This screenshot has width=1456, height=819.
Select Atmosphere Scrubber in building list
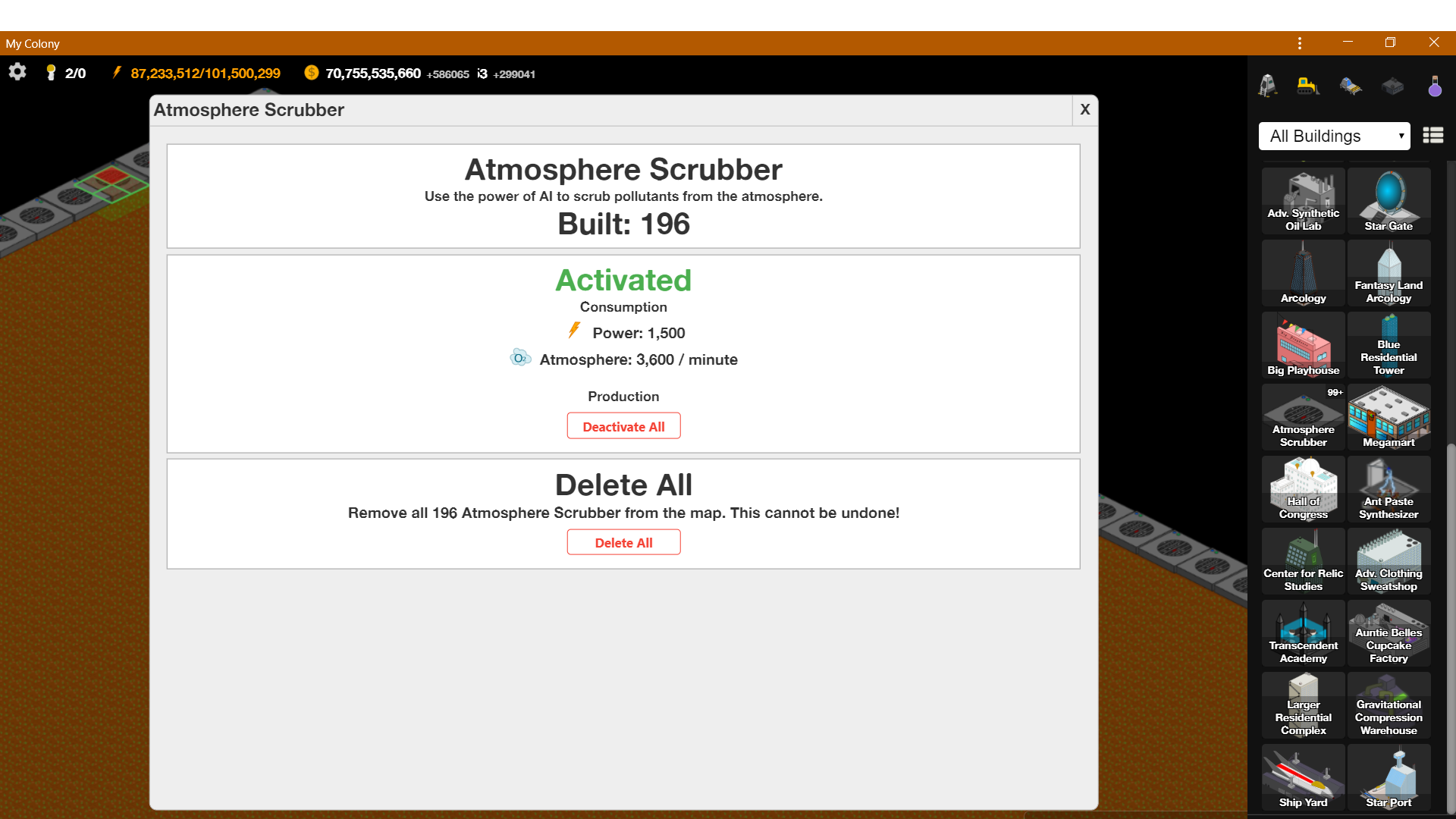pyautogui.click(x=1303, y=417)
